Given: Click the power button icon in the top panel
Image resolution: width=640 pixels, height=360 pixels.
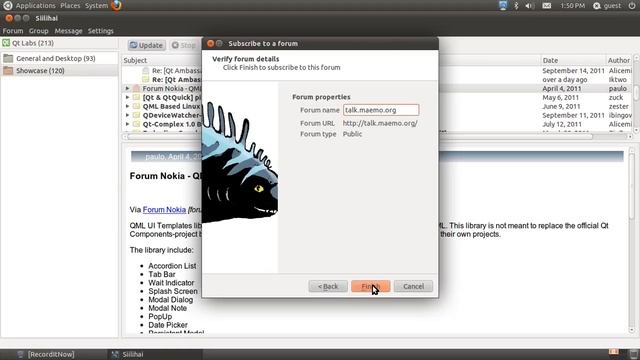Looking at the screenshot, I should point(631,6).
